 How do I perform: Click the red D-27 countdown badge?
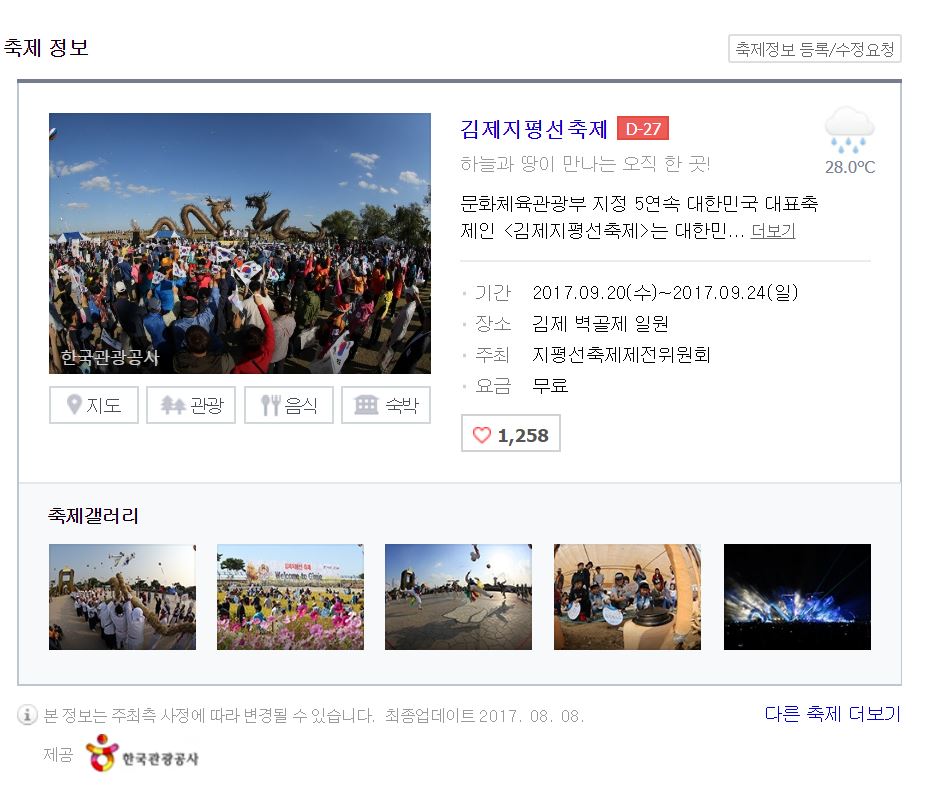(642, 129)
